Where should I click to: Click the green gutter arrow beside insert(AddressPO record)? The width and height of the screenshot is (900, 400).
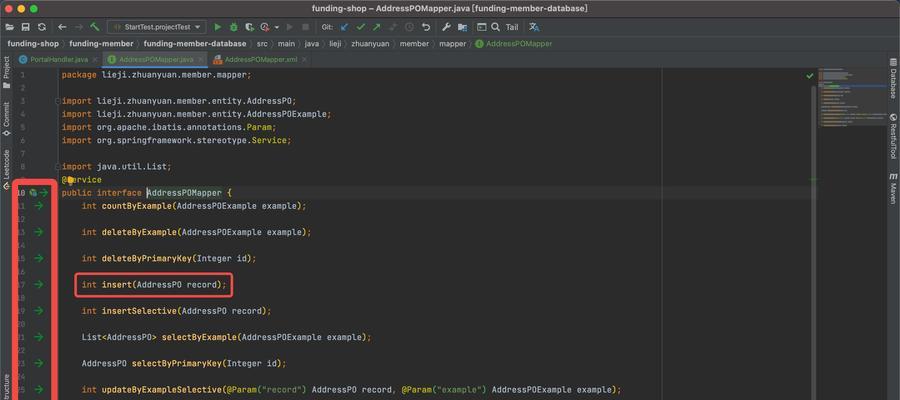coord(39,284)
